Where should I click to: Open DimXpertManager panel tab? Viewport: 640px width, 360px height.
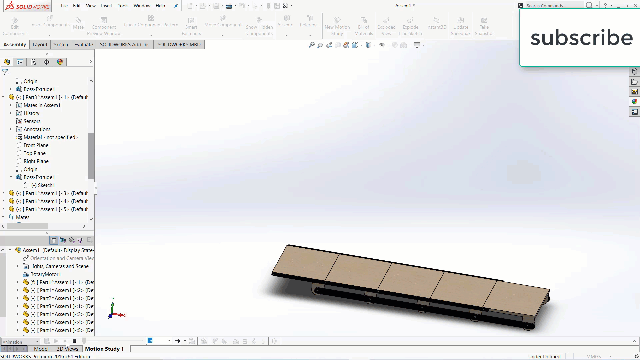pos(47,62)
